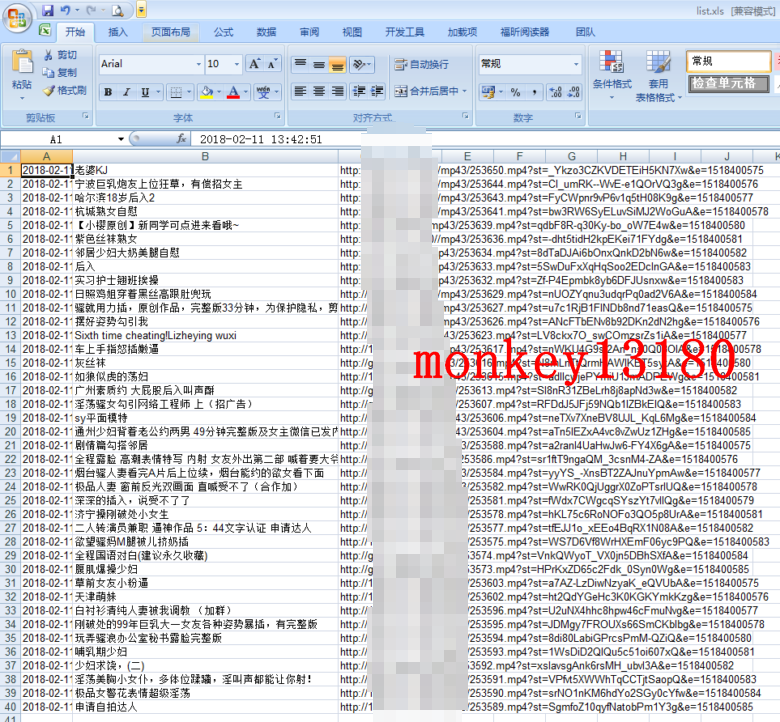
Task: Select the column B header
Action: pyautogui.click(x=205, y=157)
